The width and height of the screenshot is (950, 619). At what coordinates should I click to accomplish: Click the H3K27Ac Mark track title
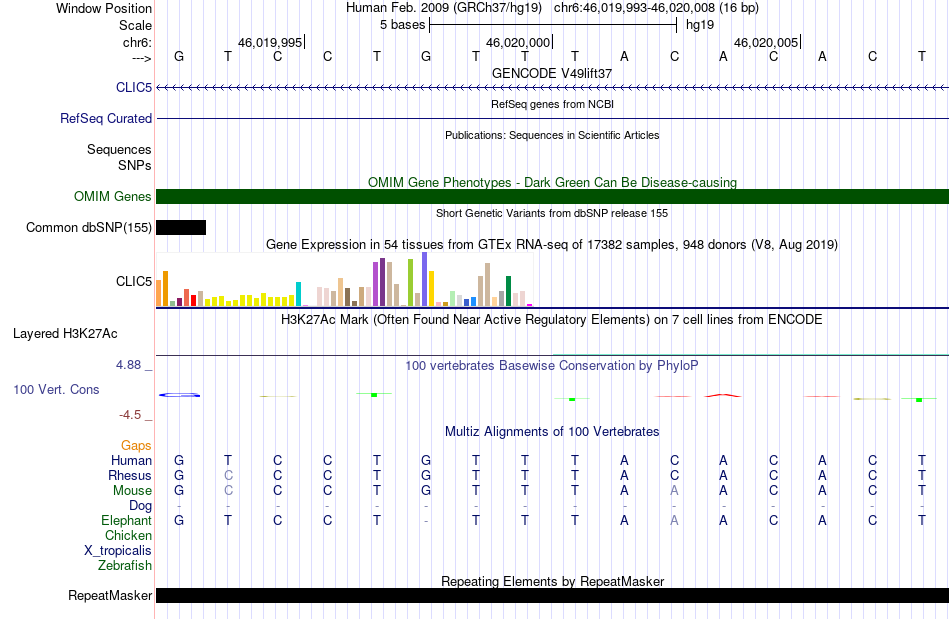[552, 319]
